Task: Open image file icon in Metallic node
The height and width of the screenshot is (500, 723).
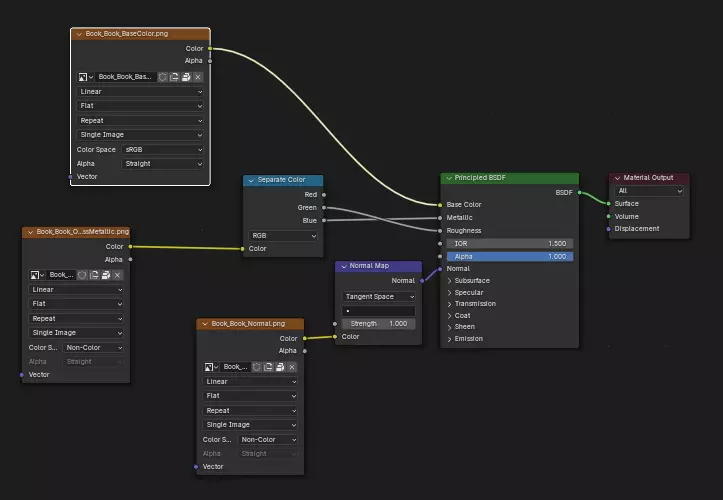Action: [x=94, y=275]
